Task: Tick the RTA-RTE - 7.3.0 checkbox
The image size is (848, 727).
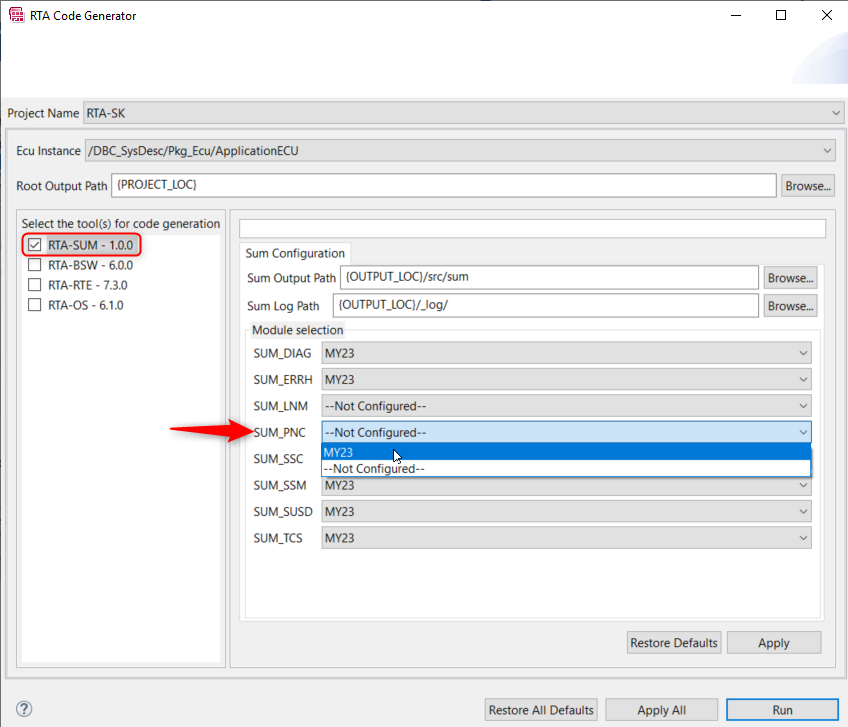Action: coord(35,285)
